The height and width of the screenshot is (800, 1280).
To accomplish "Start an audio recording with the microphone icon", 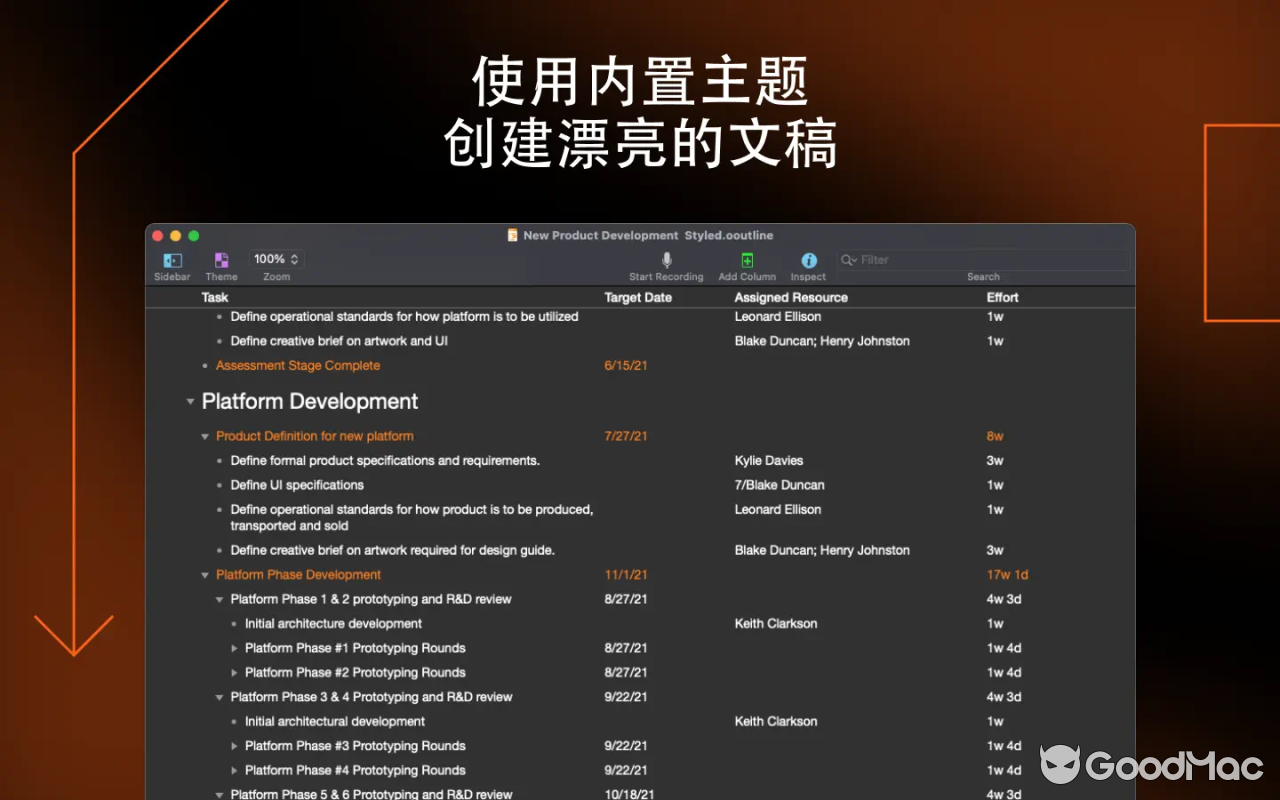I will (x=666, y=260).
